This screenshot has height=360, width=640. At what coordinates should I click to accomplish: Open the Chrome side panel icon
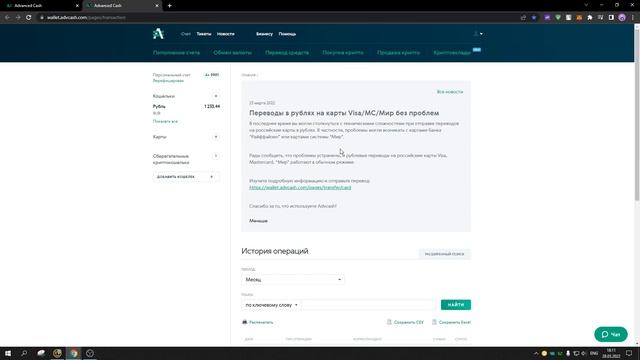pyautogui.click(x=611, y=18)
